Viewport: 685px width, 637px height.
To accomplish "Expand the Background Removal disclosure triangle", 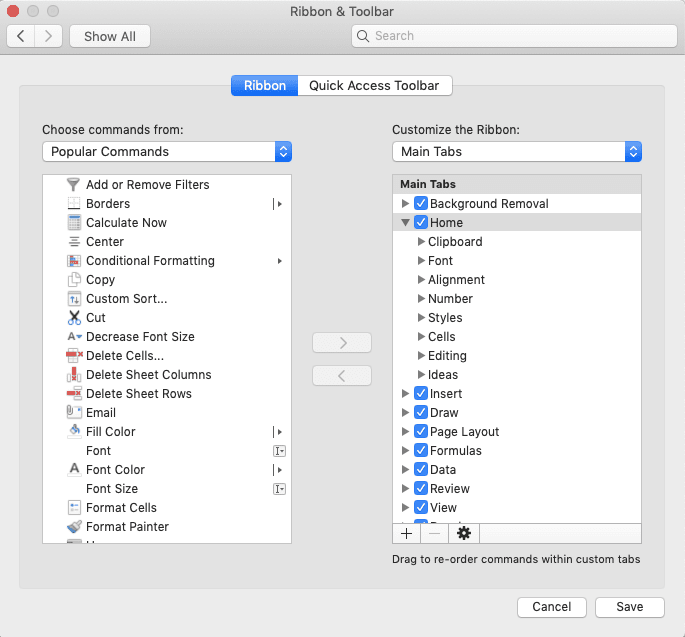I will (405, 203).
